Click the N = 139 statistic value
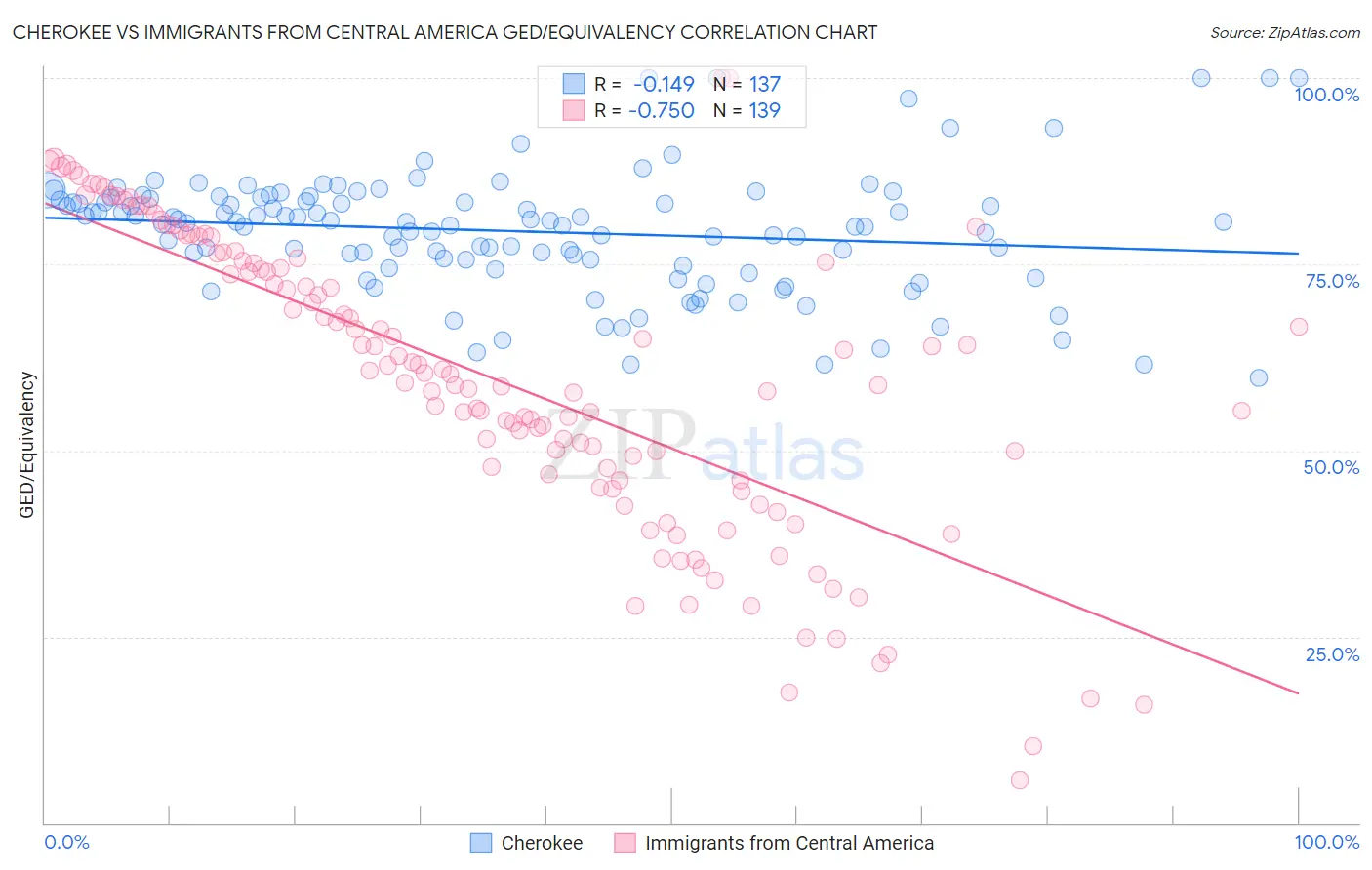This screenshot has height=870, width=1372. point(747,110)
